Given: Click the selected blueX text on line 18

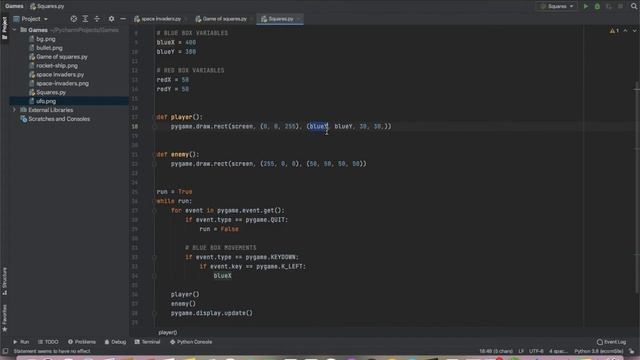Looking at the screenshot, I should coord(319,127).
